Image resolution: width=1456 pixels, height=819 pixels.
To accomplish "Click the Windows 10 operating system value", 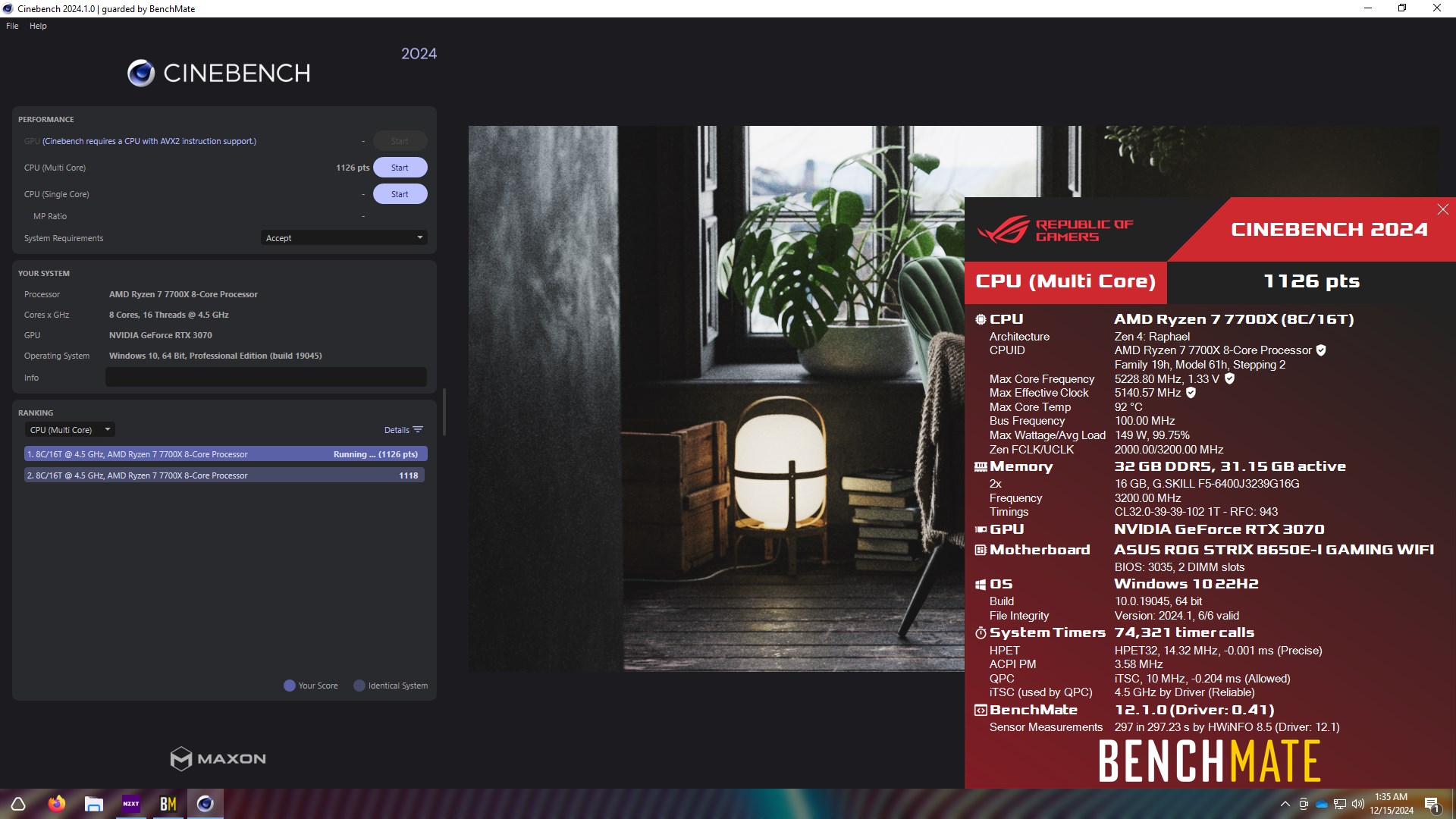I will pos(215,356).
